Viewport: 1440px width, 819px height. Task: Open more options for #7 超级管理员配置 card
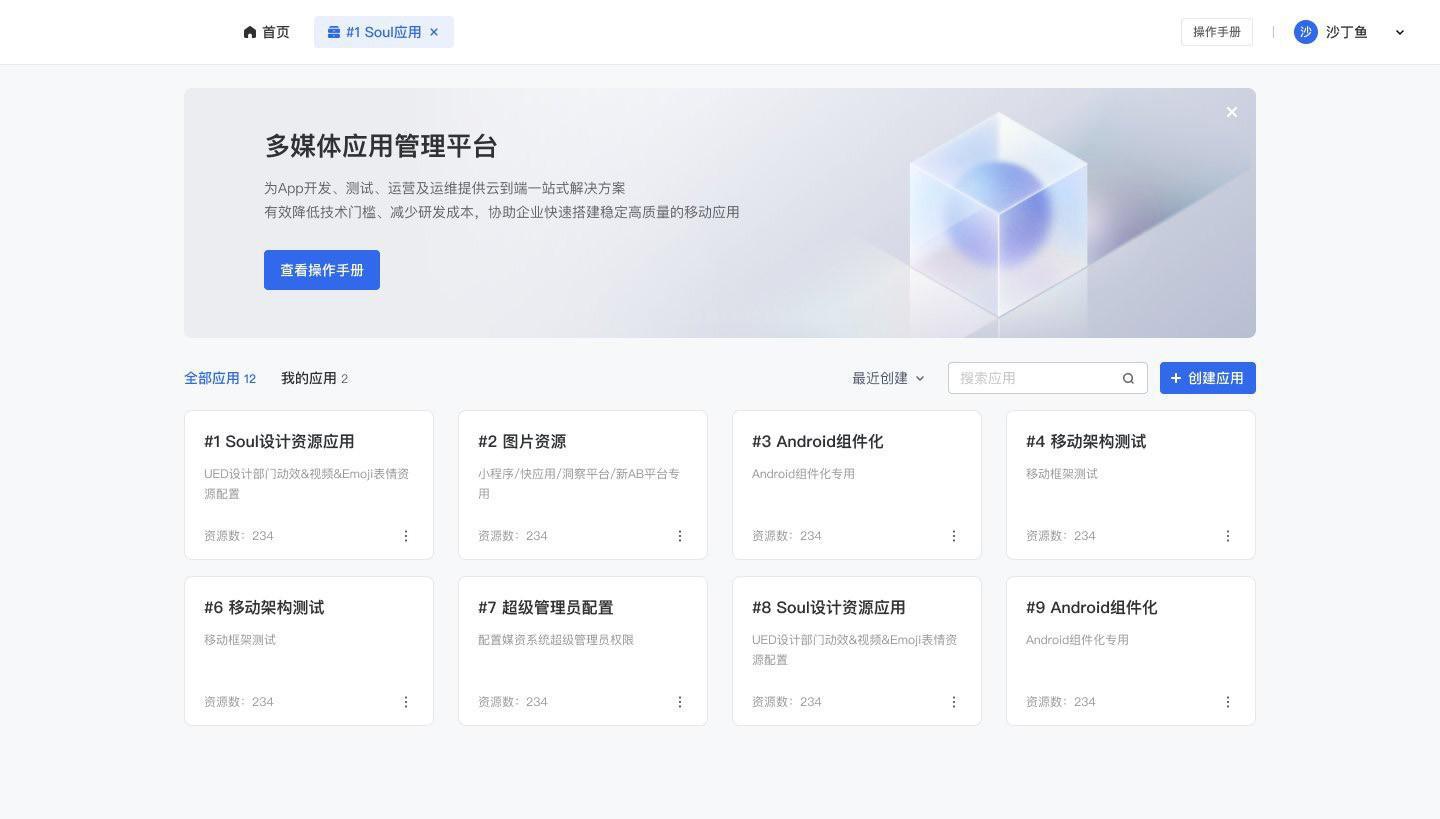click(x=680, y=702)
